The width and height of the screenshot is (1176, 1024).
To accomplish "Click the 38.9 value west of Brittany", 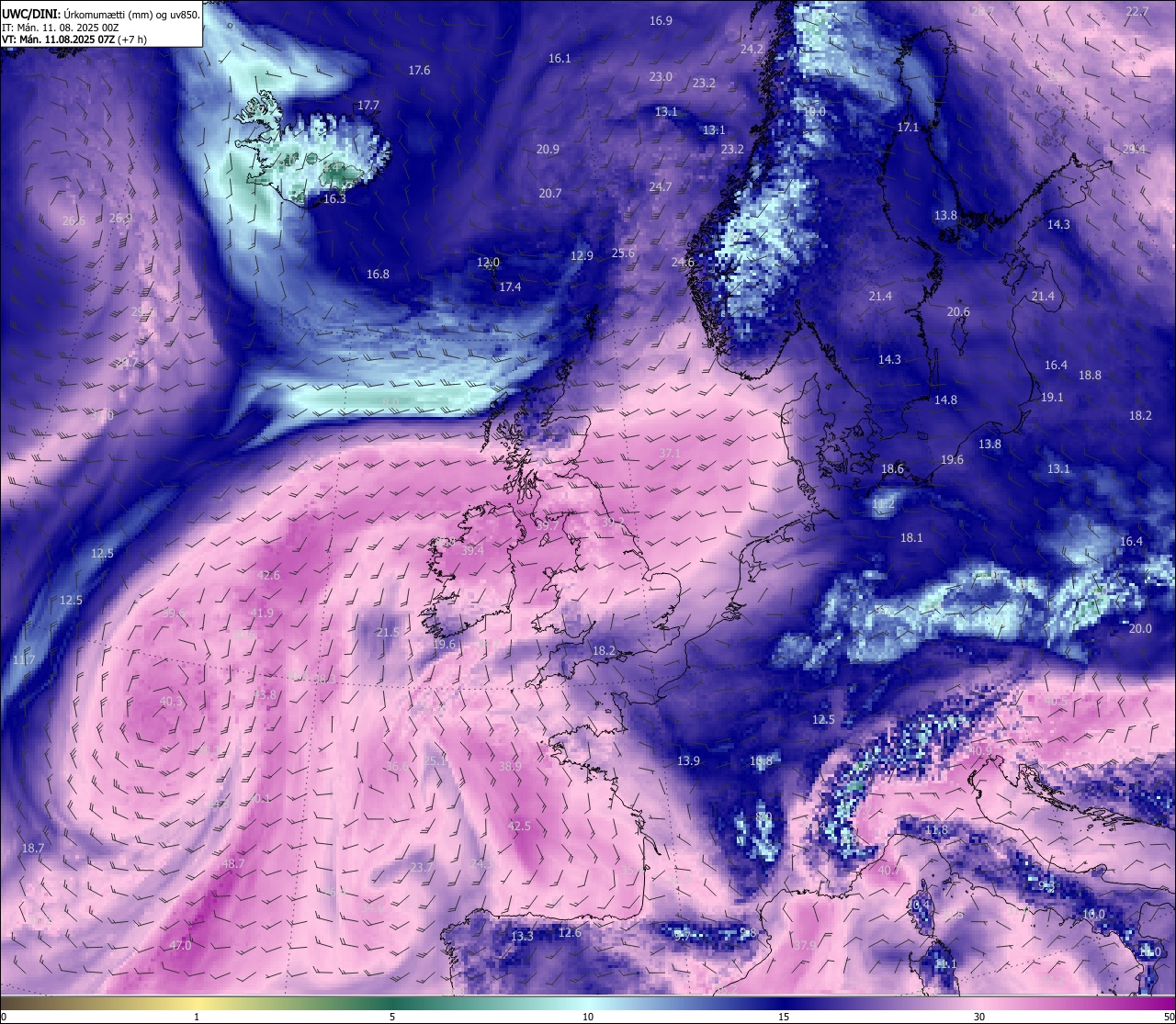I will pyautogui.click(x=510, y=766).
